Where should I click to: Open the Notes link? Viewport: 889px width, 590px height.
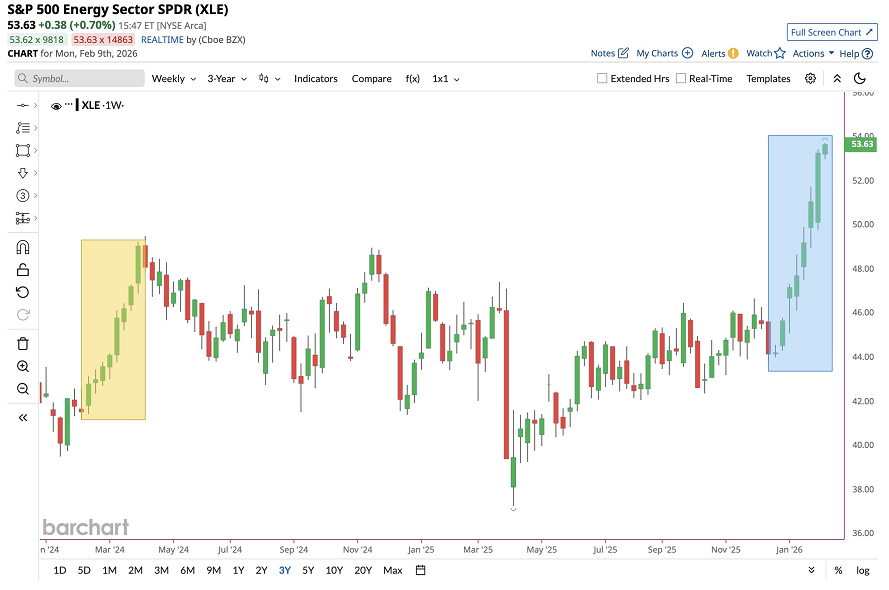click(x=603, y=53)
